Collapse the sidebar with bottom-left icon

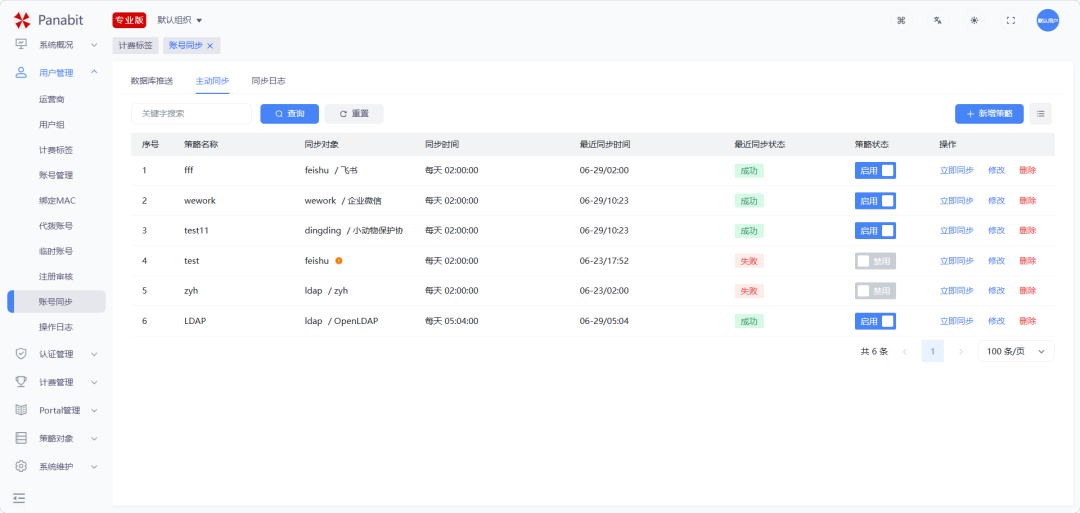click(x=19, y=497)
